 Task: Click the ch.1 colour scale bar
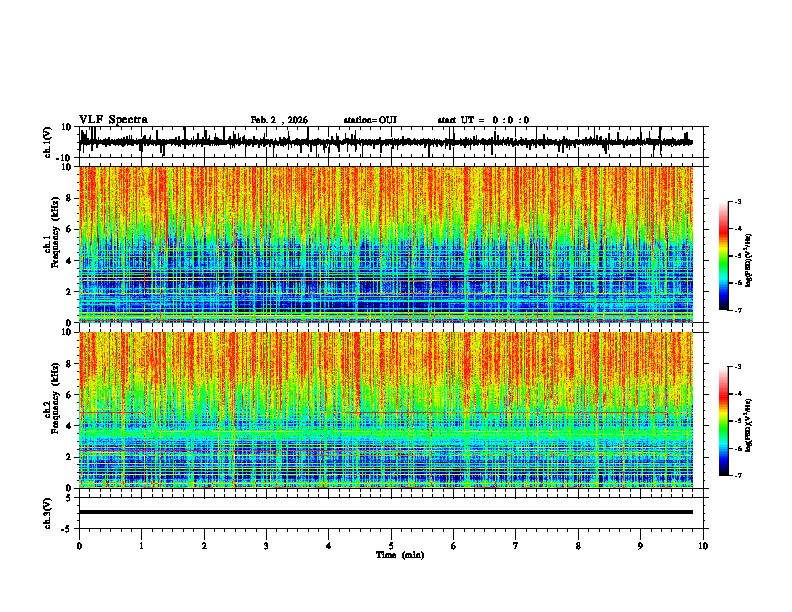click(x=724, y=256)
